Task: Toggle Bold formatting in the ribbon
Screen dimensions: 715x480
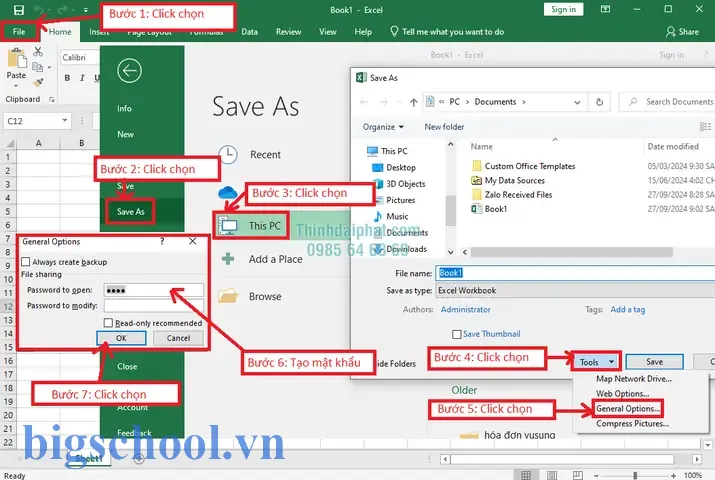Action: click(x=67, y=78)
